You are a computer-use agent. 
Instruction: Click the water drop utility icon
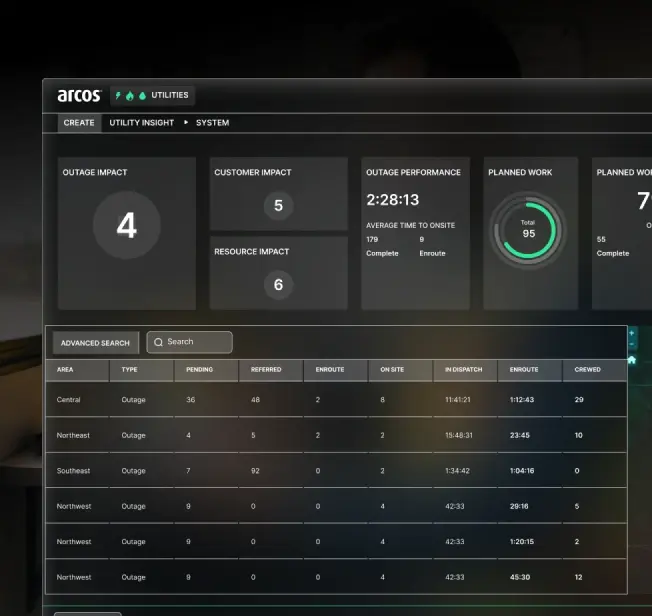point(143,96)
